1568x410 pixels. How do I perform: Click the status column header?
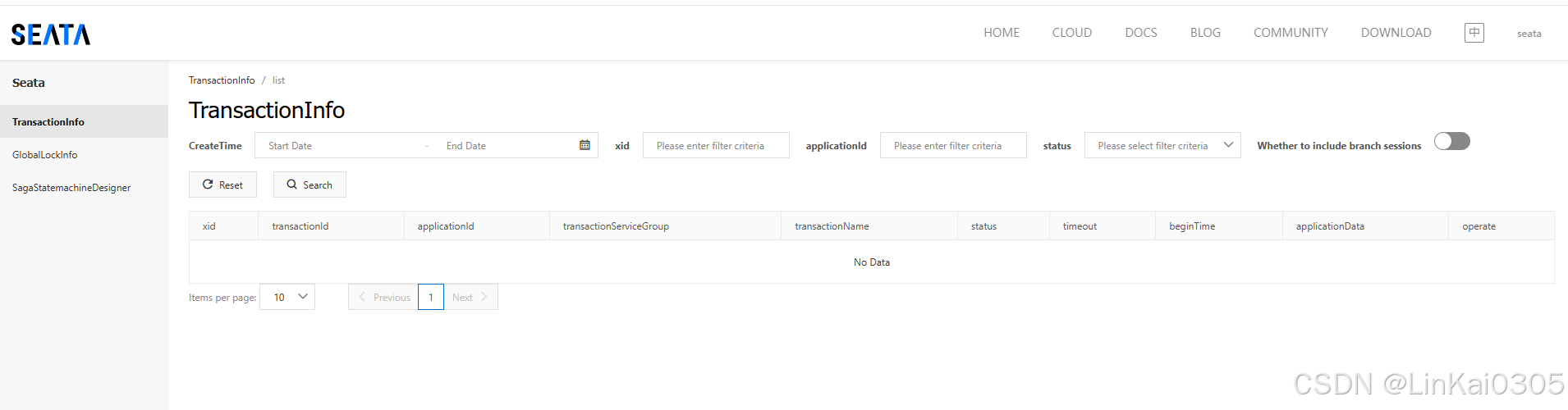pyautogui.click(x=1003, y=225)
